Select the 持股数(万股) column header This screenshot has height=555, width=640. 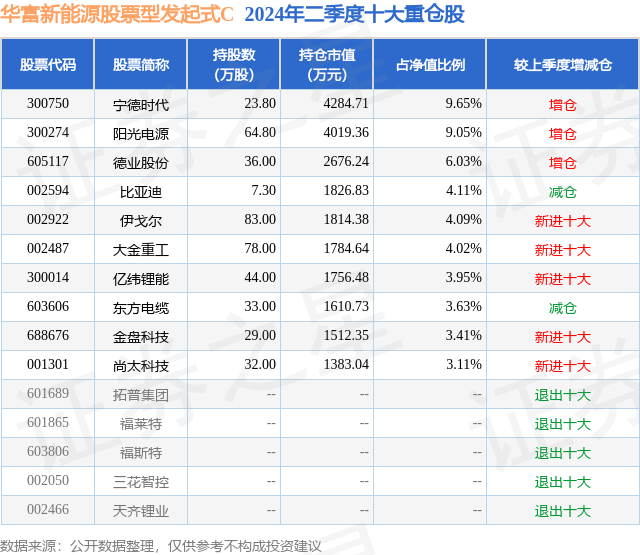234,64
